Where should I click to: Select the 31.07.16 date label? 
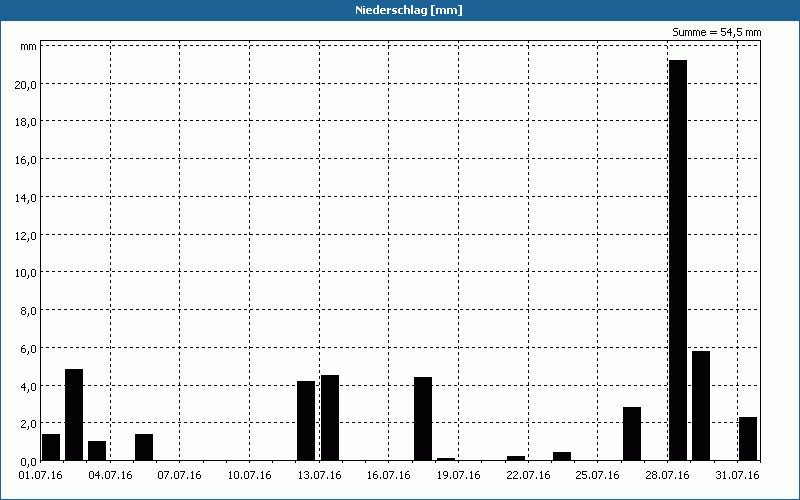pyautogui.click(x=737, y=475)
